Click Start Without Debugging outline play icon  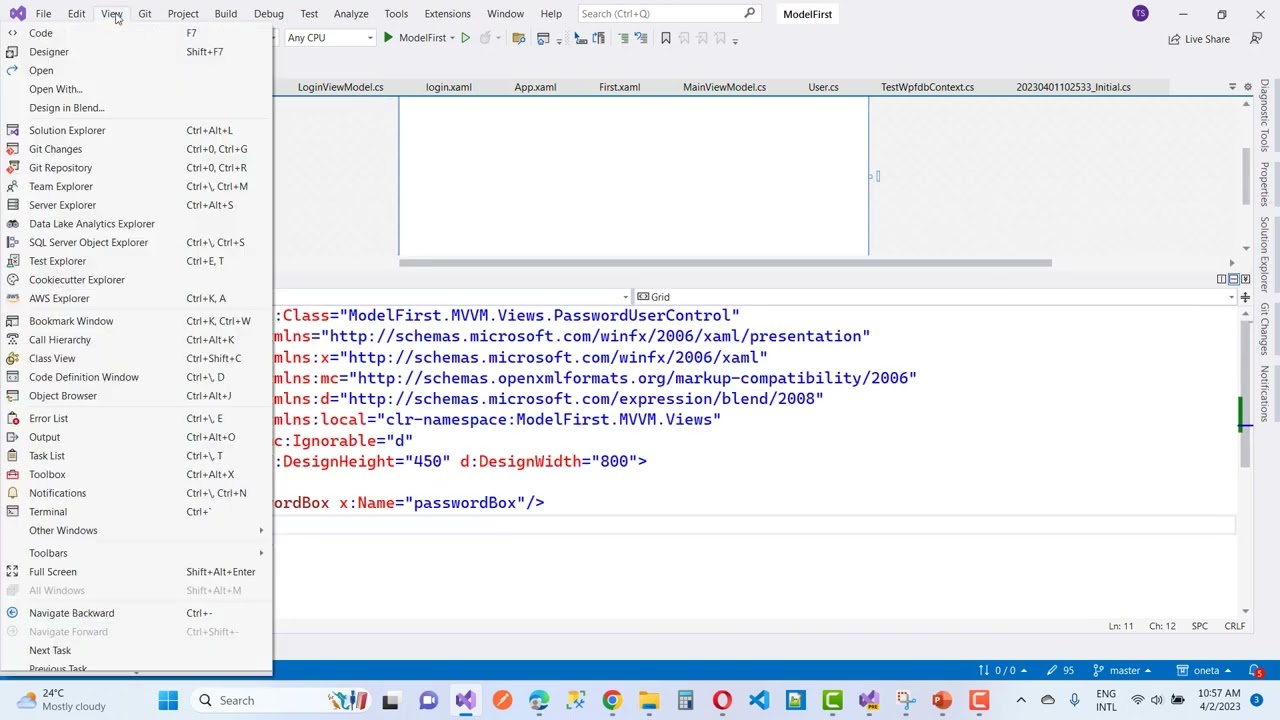[465, 38]
